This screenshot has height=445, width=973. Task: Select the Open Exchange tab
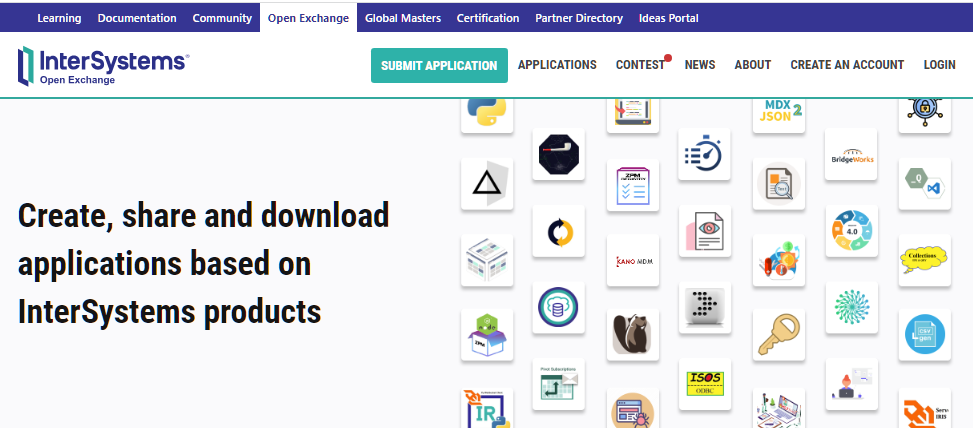[308, 18]
